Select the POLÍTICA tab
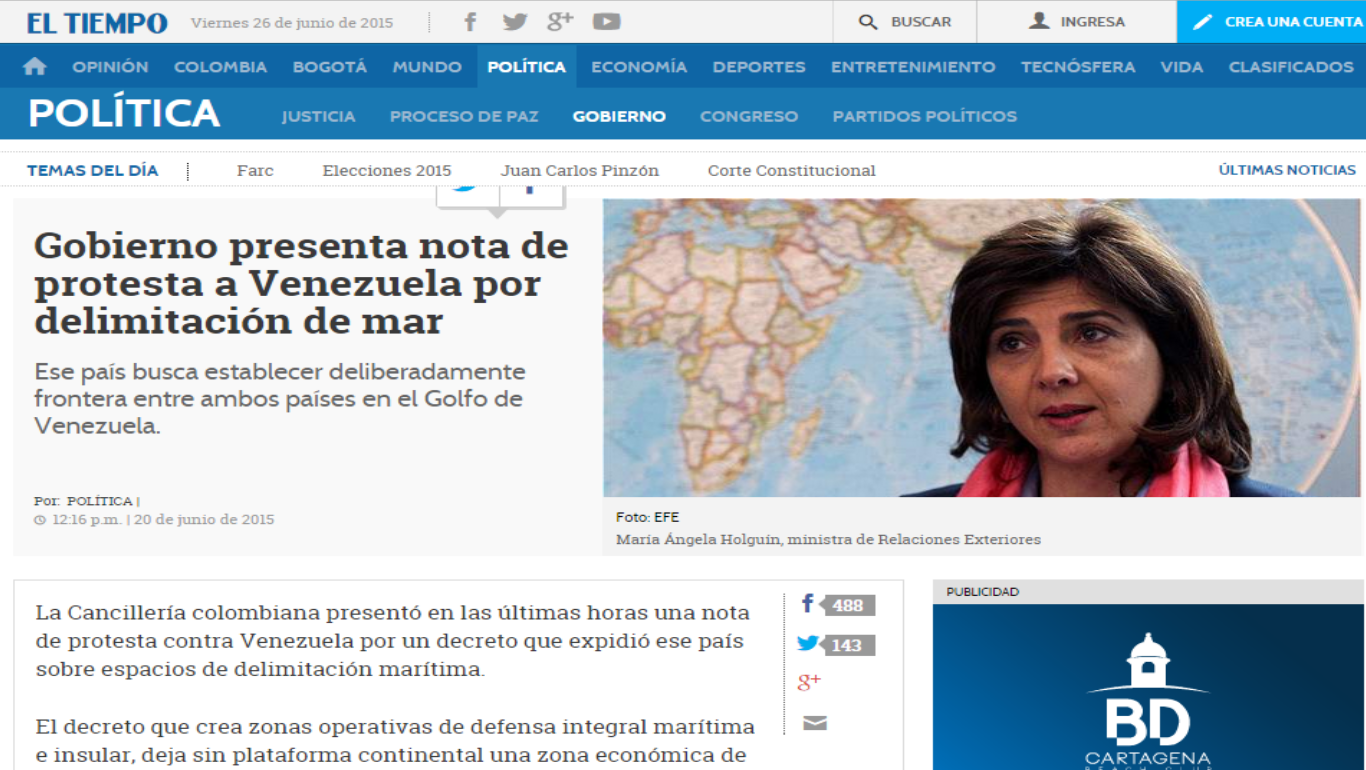The image size is (1366, 770). (526, 67)
